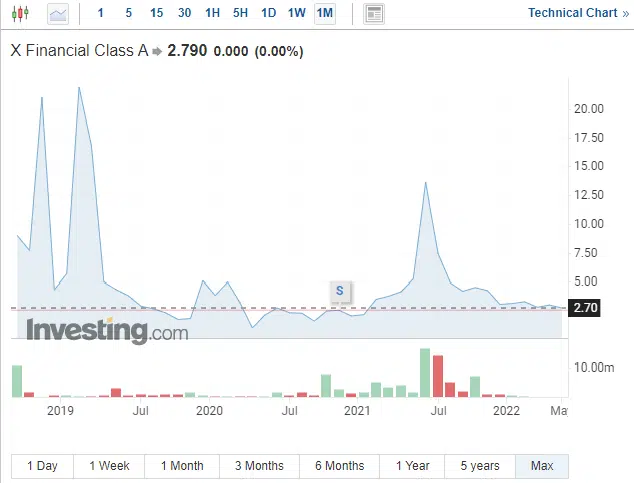The width and height of the screenshot is (634, 483).
Task: Click the 2022 date axis label
Action: point(506,411)
